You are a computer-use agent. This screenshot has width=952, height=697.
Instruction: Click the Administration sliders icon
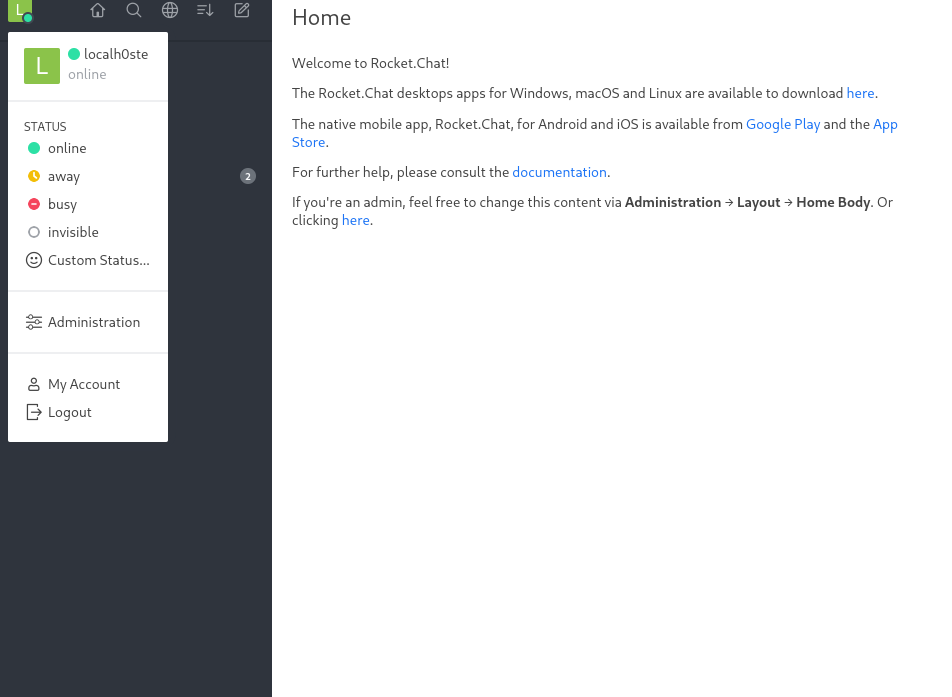click(34, 322)
